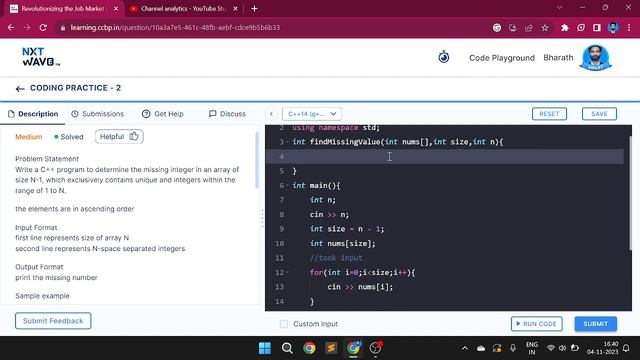Image resolution: width=640 pixels, height=360 pixels.
Task: Open Windows taskbar search
Action: (x=287, y=348)
